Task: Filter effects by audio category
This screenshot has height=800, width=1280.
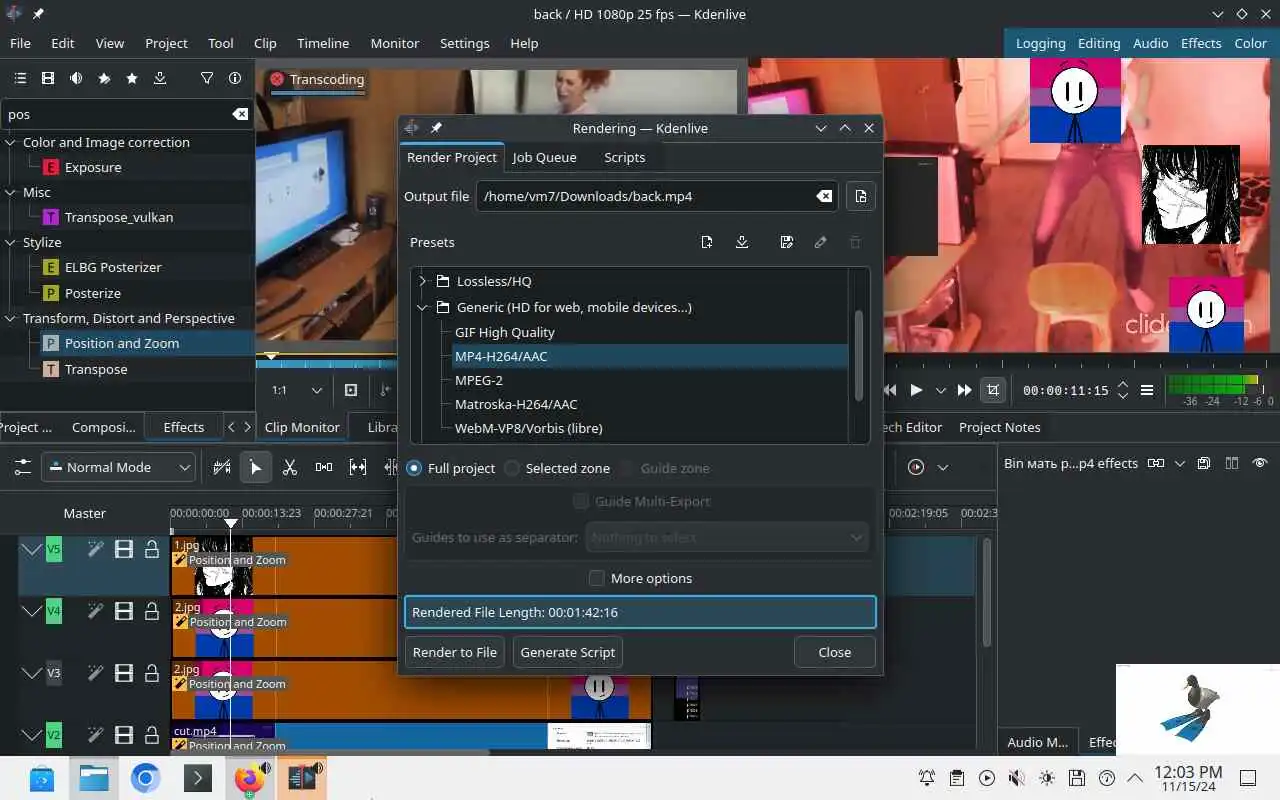Action: (x=76, y=78)
